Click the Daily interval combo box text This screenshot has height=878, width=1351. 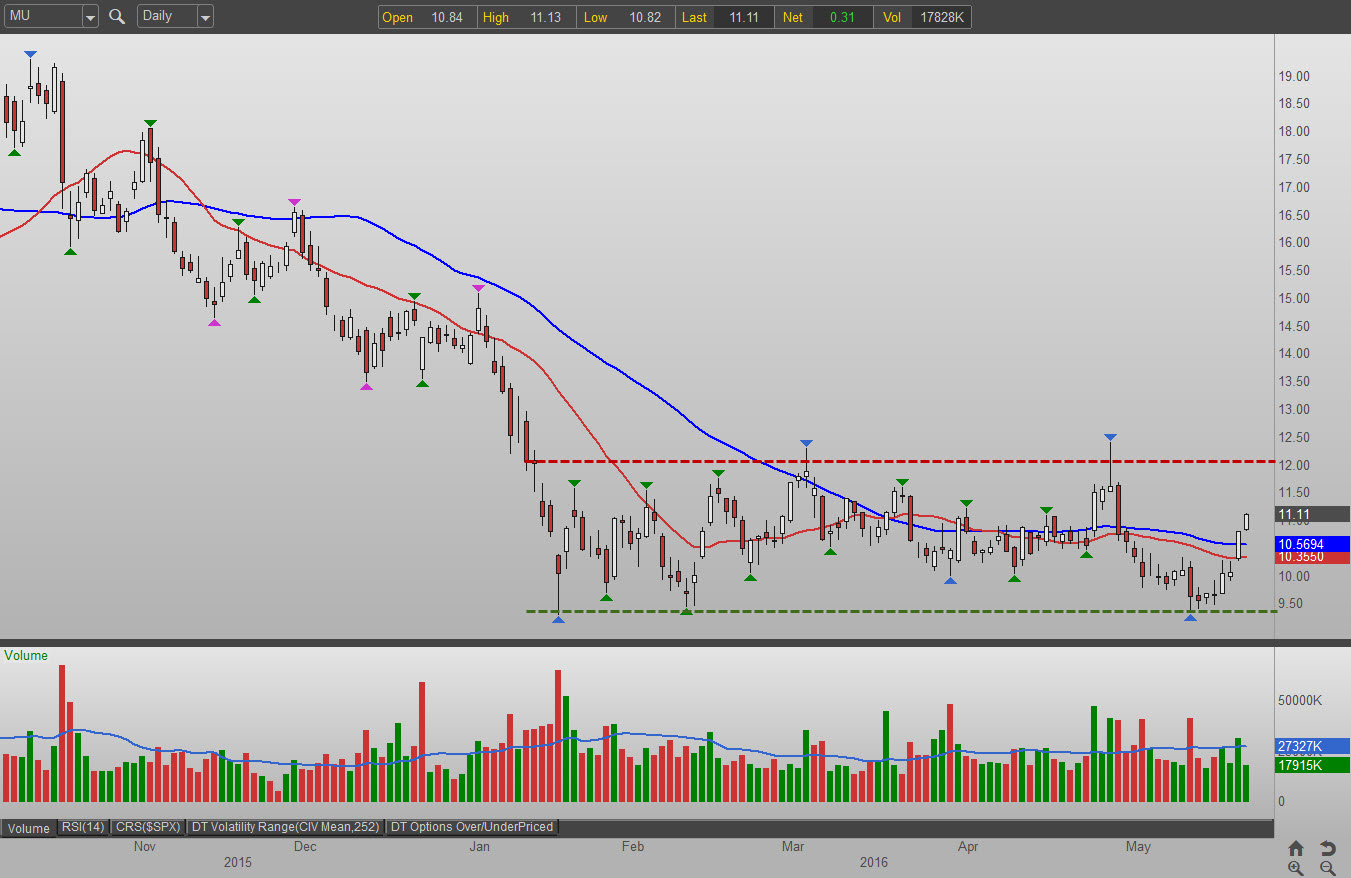pos(165,16)
